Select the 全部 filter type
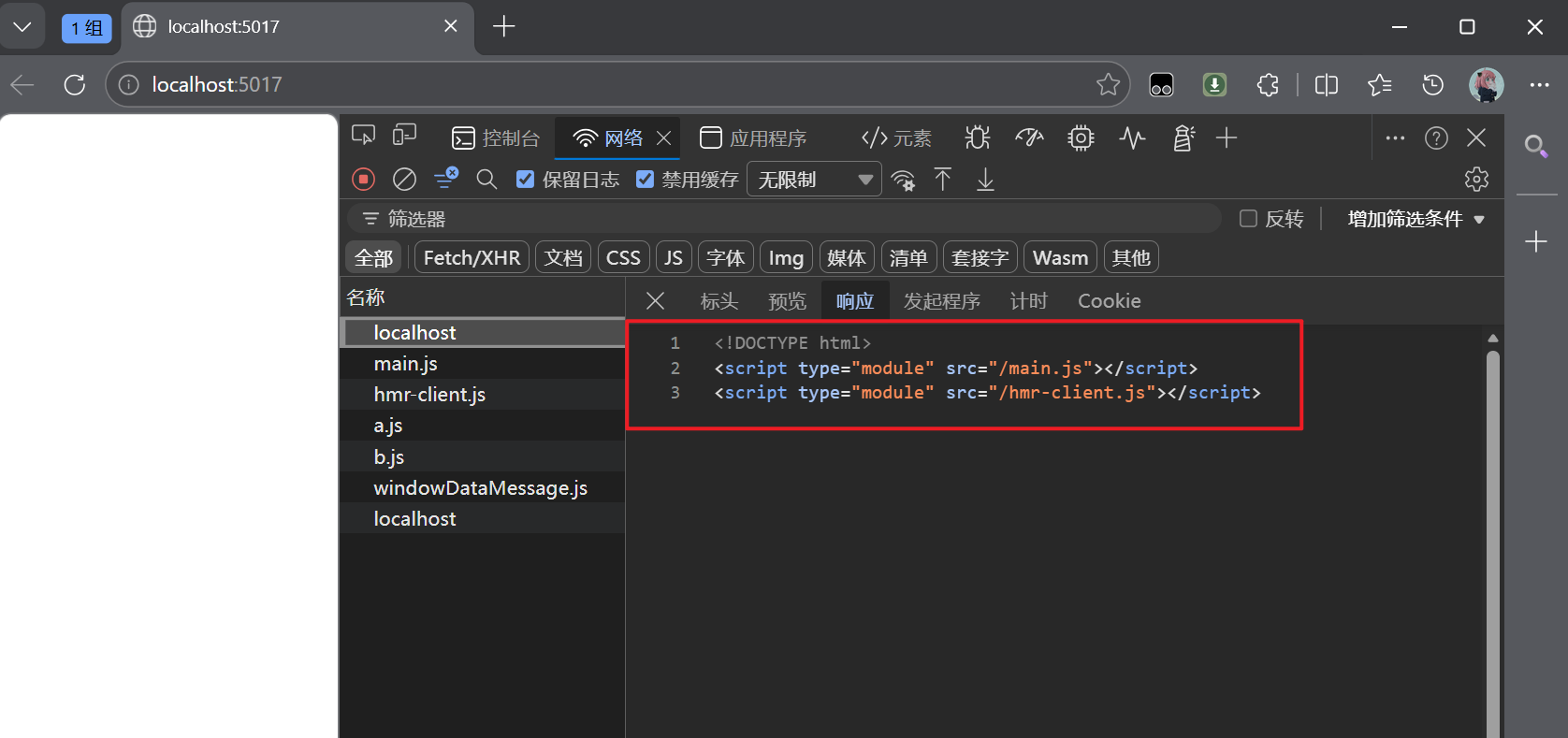 pyautogui.click(x=373, y=258)
